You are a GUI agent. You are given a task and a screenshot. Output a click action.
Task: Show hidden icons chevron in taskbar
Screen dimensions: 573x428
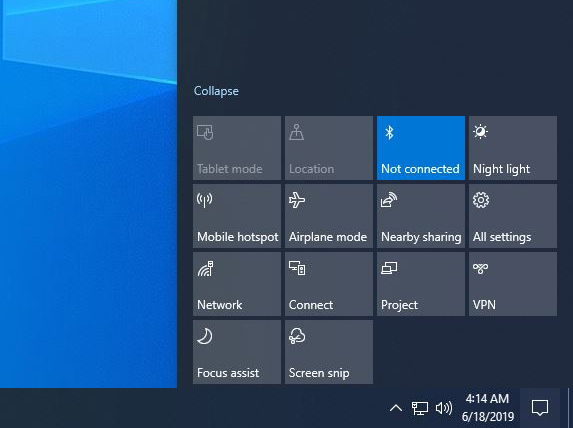click(396, 408)
